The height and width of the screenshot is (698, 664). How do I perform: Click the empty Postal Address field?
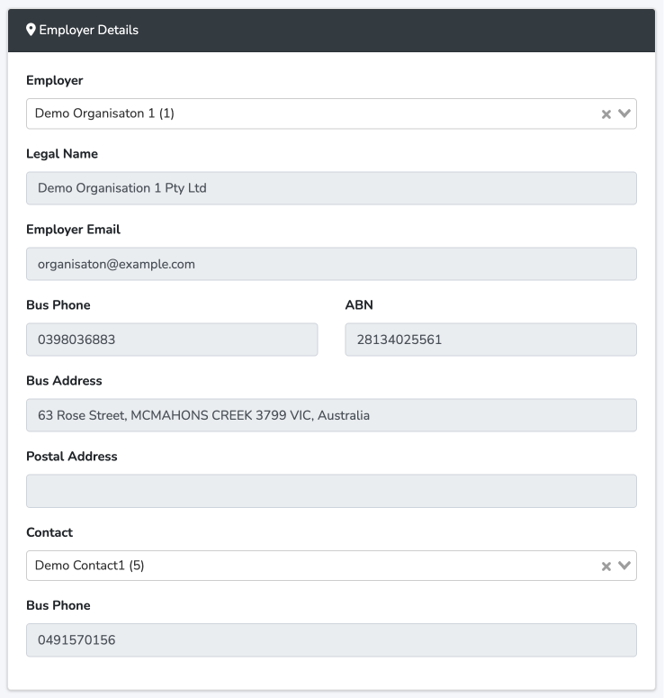(x=331, y=491)
